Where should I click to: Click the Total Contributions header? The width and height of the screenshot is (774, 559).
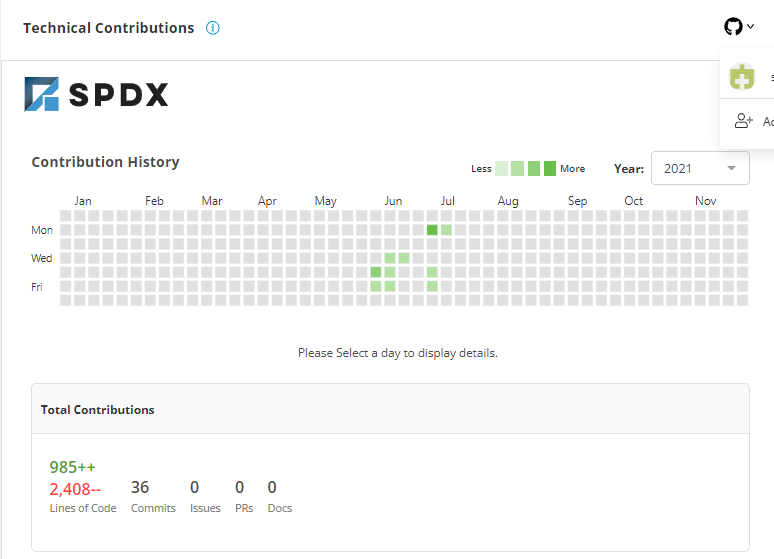click(98, 410)
